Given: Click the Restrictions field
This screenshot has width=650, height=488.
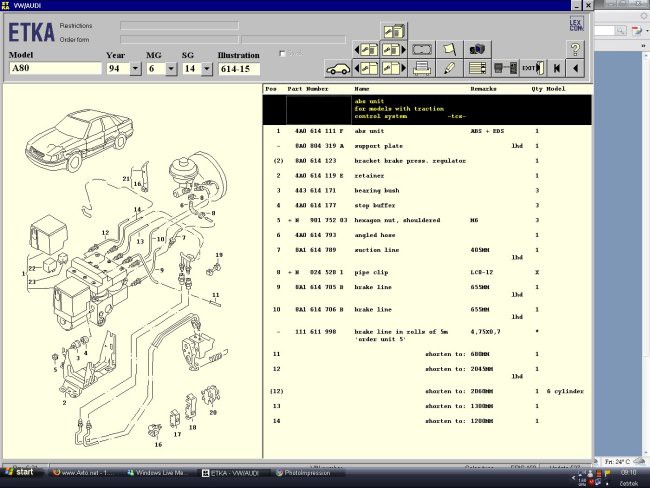Looking at the screenshot, I should [179, 26].
